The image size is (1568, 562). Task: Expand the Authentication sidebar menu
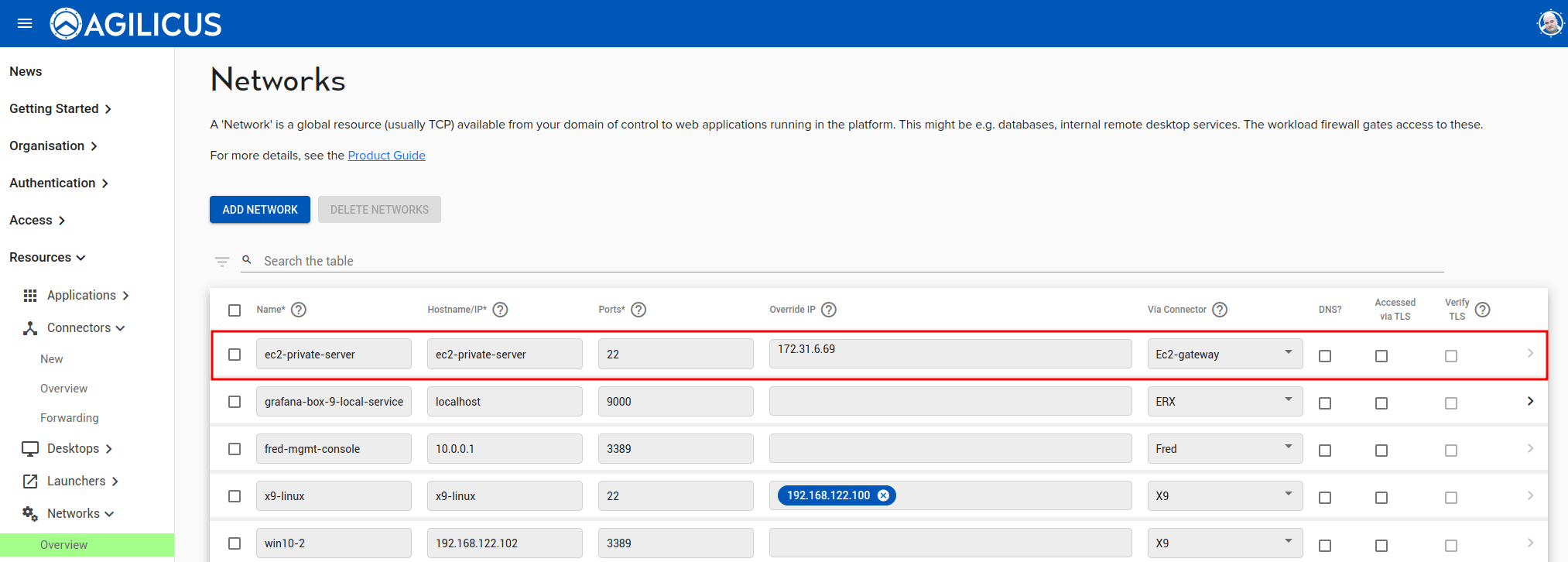(x=59, y=183)
